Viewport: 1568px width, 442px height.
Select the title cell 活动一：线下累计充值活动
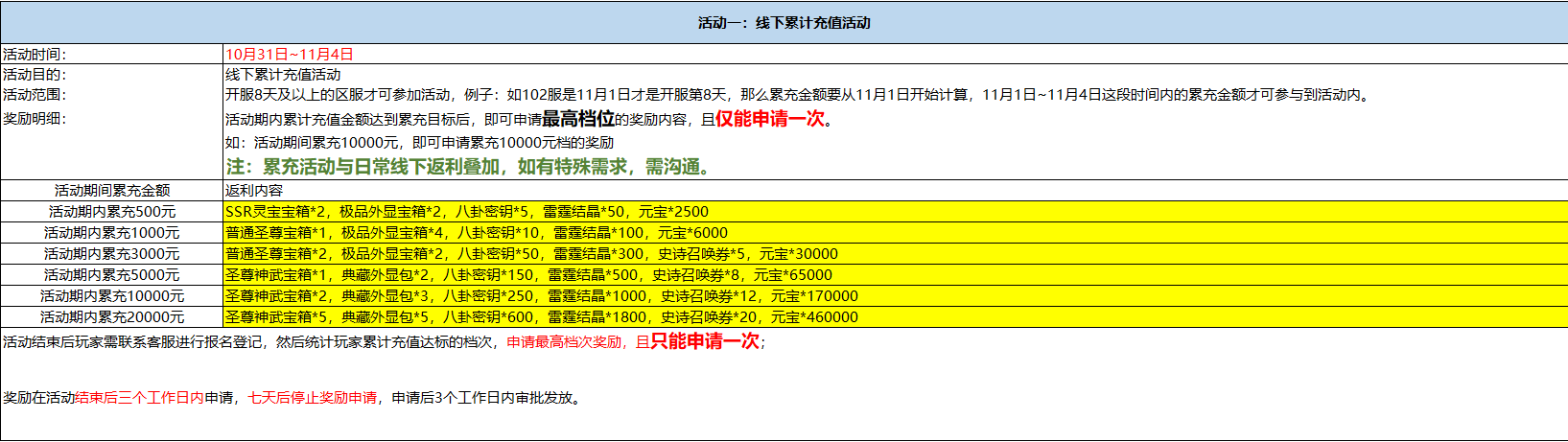tap(784, 22)
